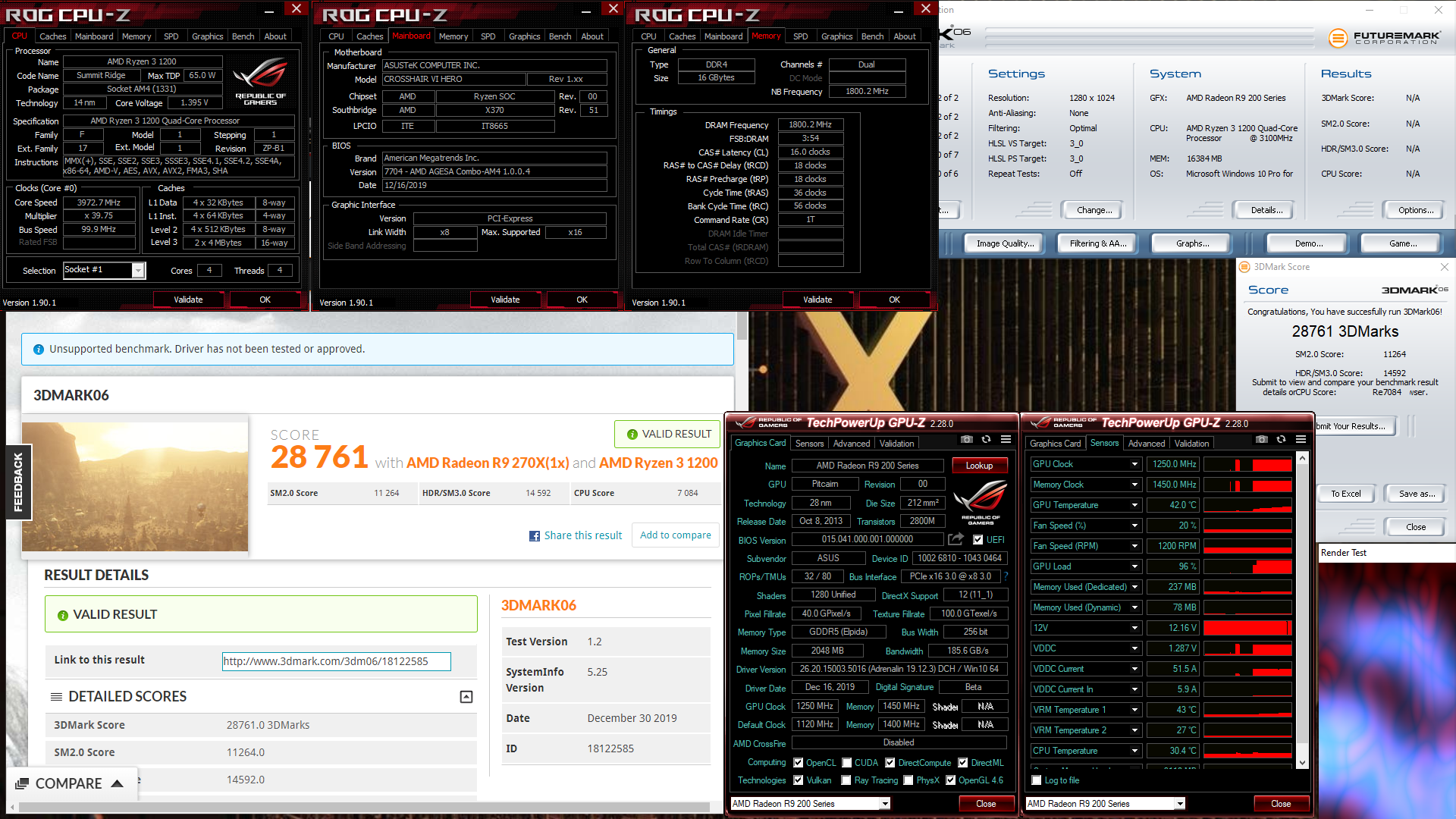The image size is (1456, 819).
Task: Click the 3DMark06 benchmark scene thumbnail
Action: tap(135, 487)
